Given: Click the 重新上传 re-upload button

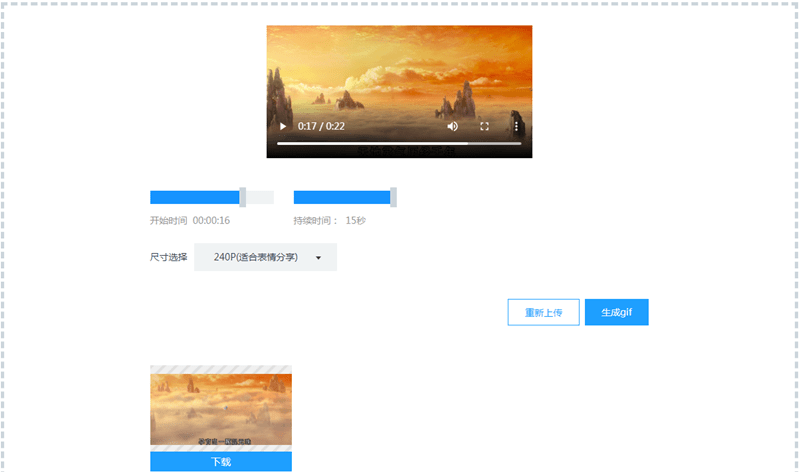Looking at the screenshot, I should tap(543, 313).
